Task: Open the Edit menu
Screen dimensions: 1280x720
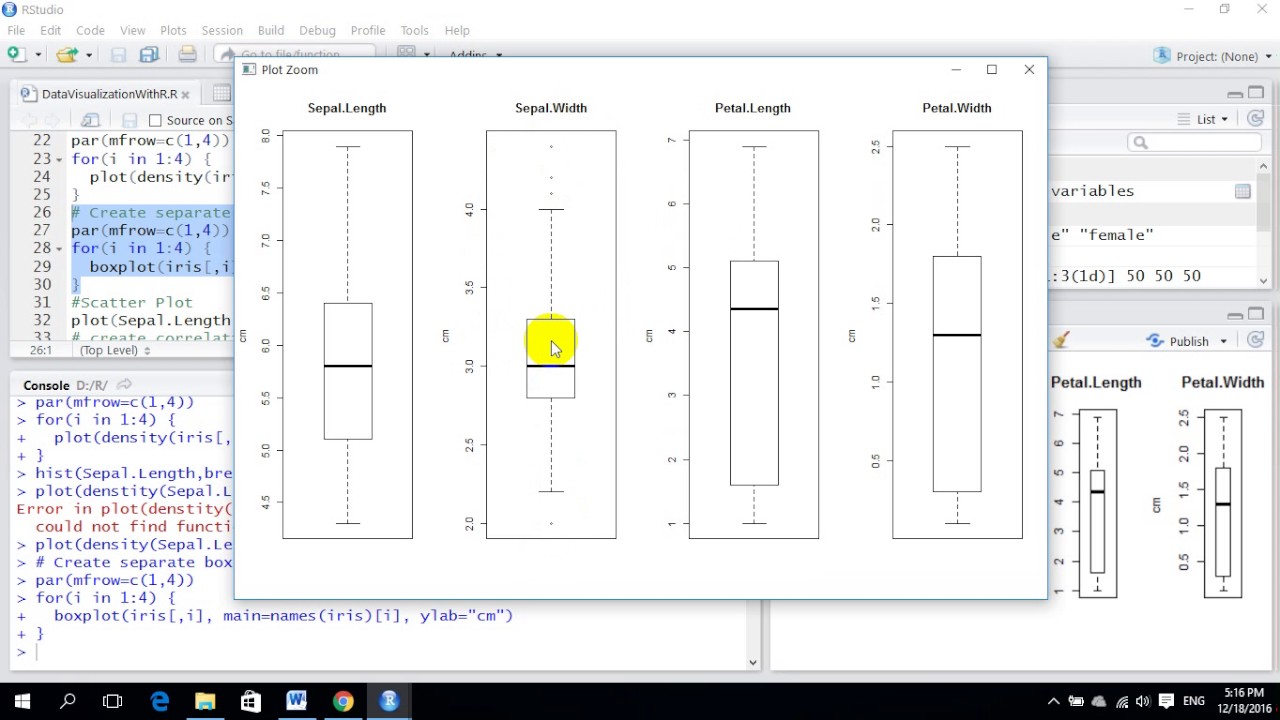Action: tap(50, 30)
